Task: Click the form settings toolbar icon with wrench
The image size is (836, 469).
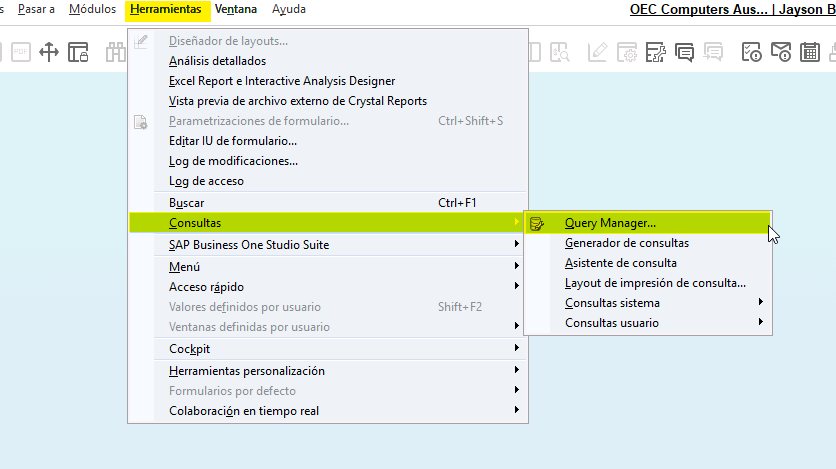Action: pyautogui.click(x=655, y=52)
